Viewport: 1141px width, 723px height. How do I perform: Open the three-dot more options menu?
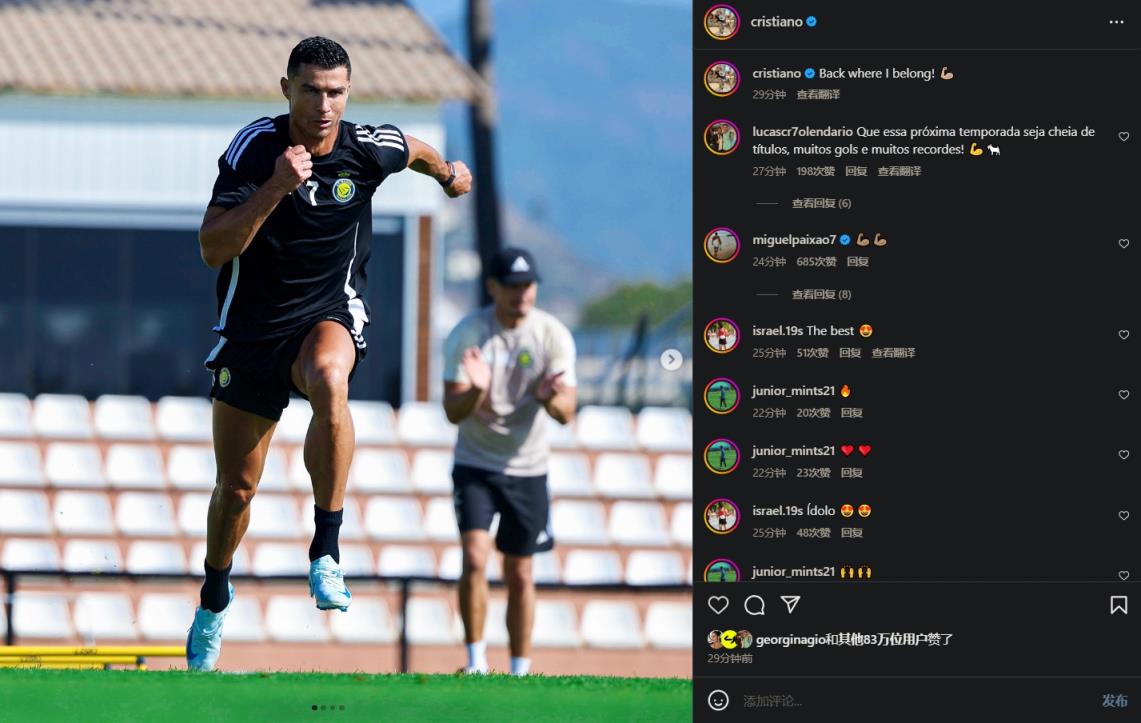coord(1116,22)
